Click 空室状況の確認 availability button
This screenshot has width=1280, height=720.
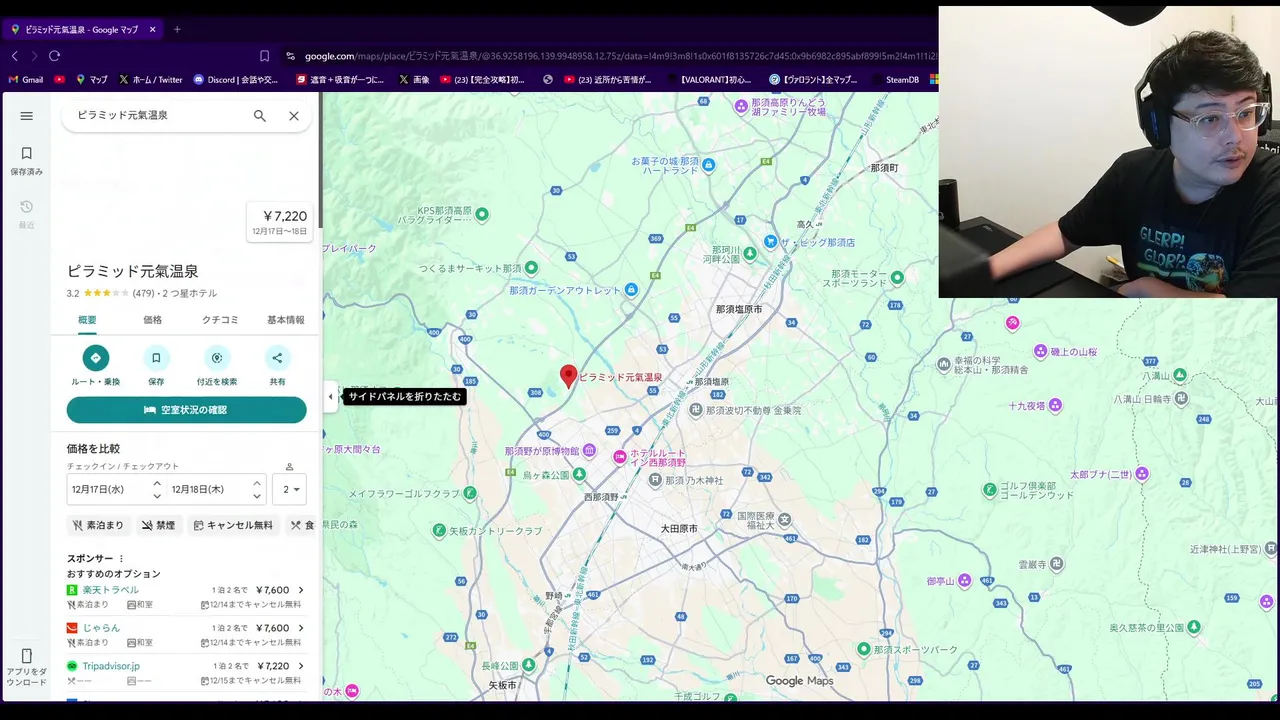(187, 410)
